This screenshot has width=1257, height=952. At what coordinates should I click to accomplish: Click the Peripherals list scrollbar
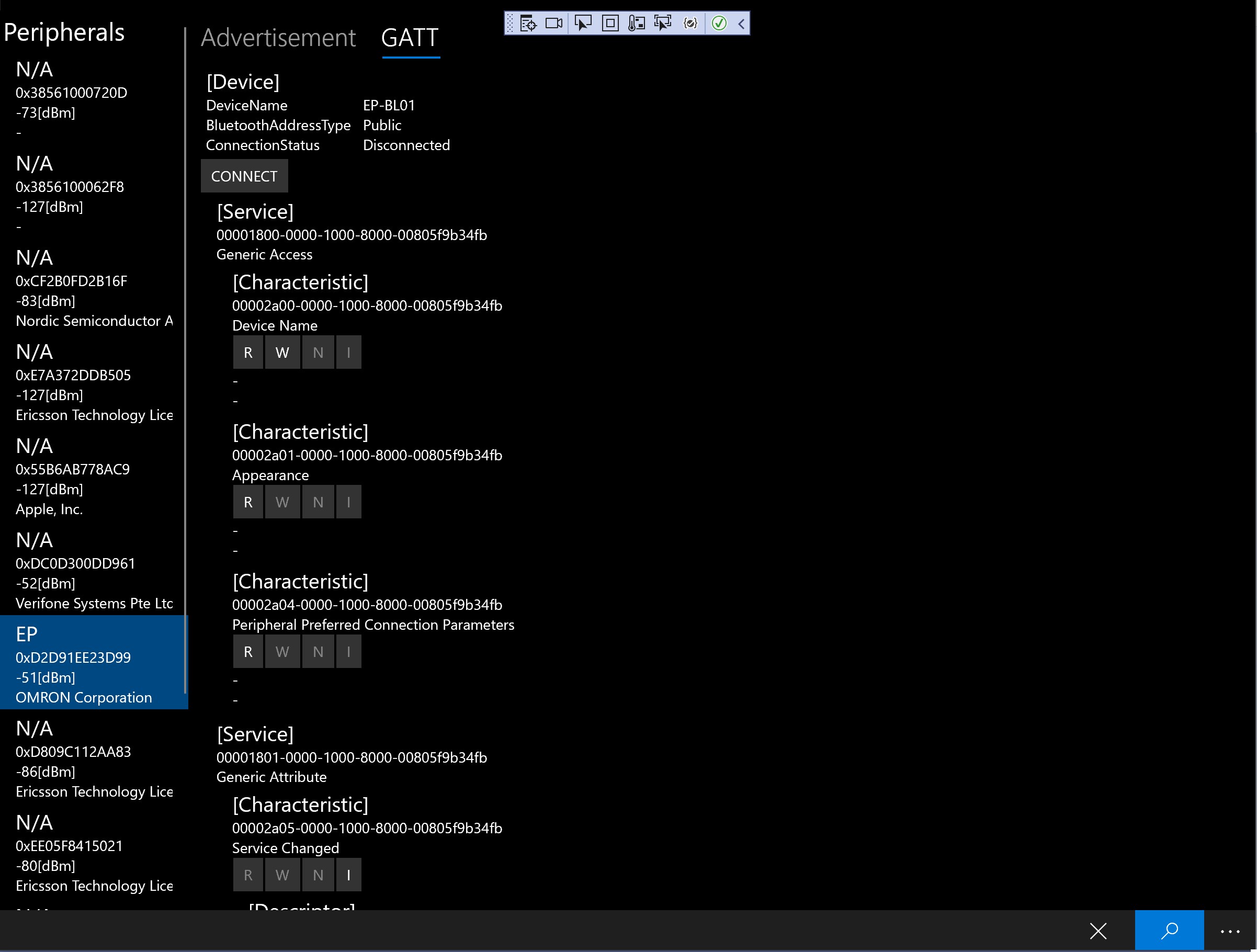(x=185, y=361)
